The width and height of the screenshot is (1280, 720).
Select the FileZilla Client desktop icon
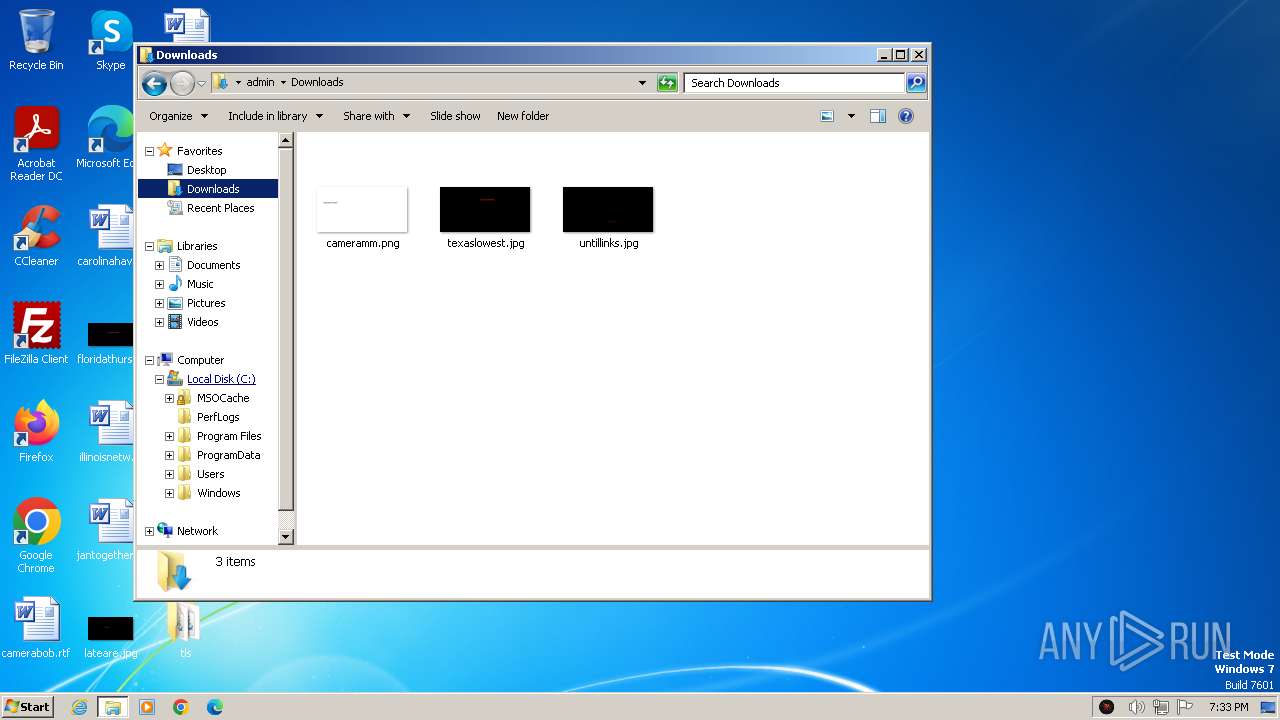[36, 334]
